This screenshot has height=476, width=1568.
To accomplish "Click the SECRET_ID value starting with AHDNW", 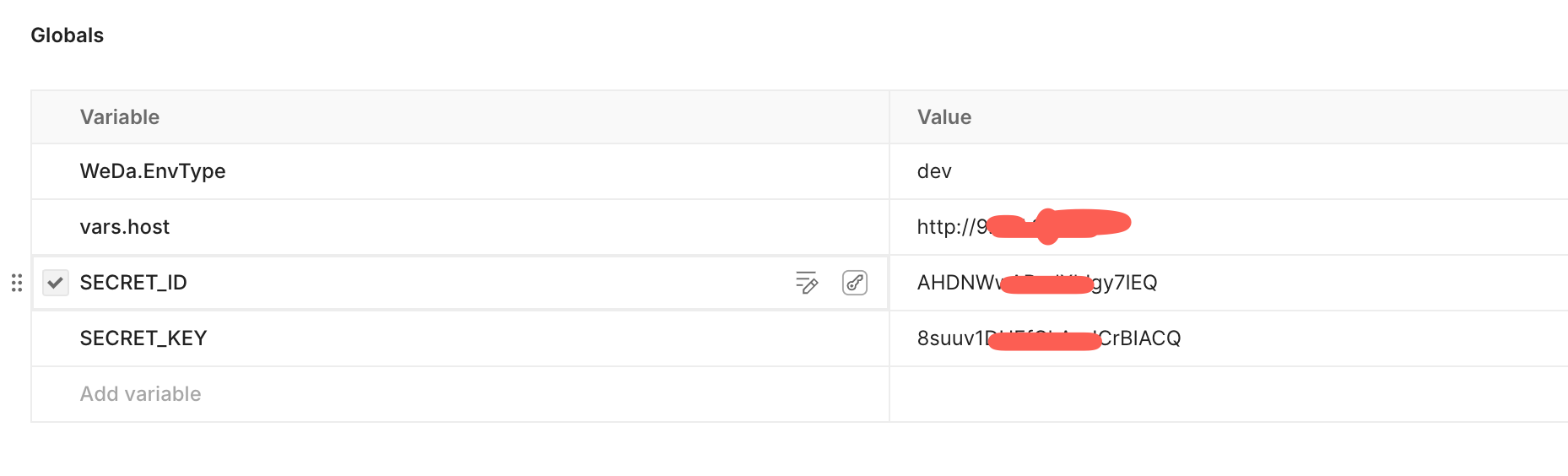I will click(1036, 283).
